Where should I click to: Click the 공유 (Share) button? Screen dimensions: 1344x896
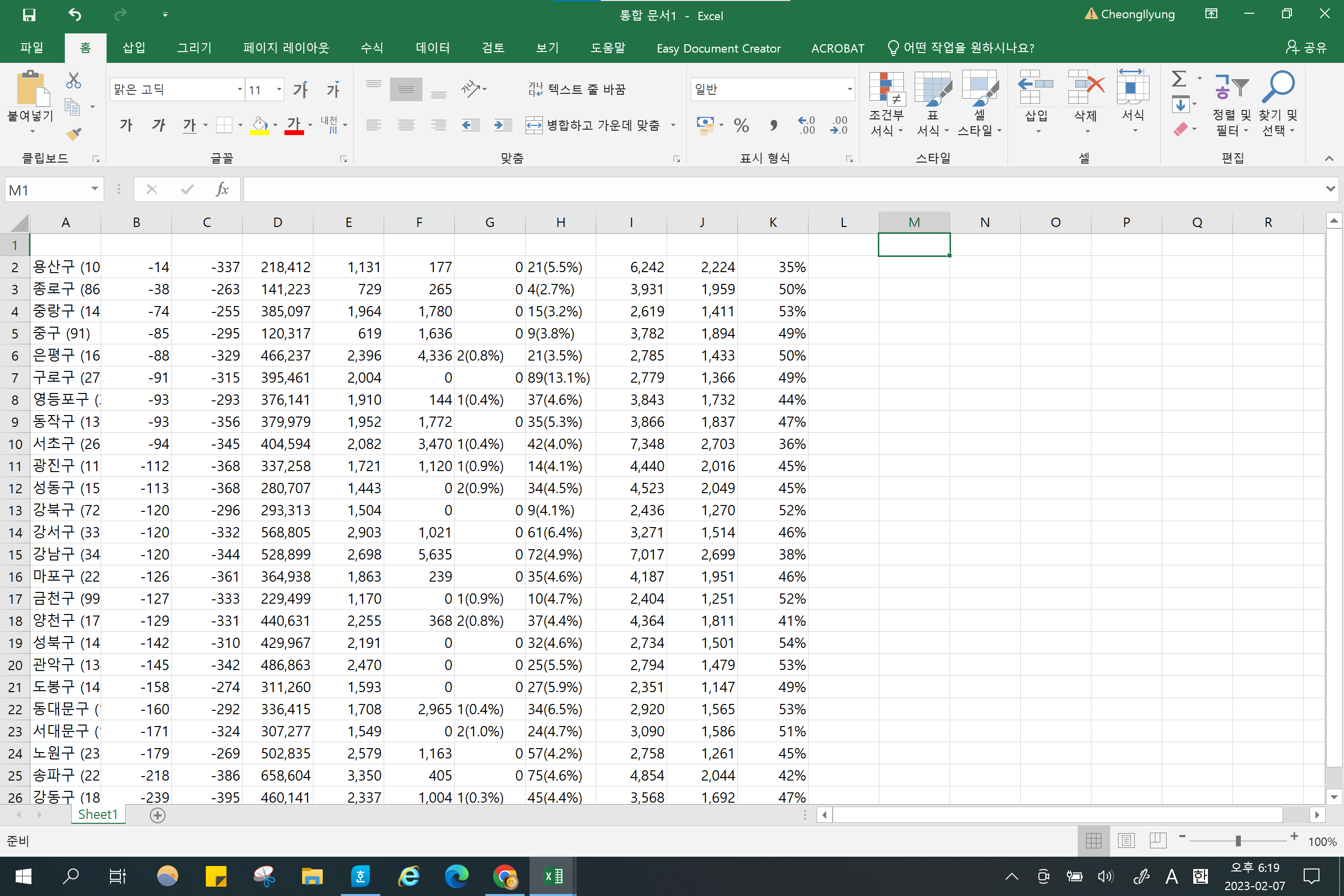(1306, 48)
